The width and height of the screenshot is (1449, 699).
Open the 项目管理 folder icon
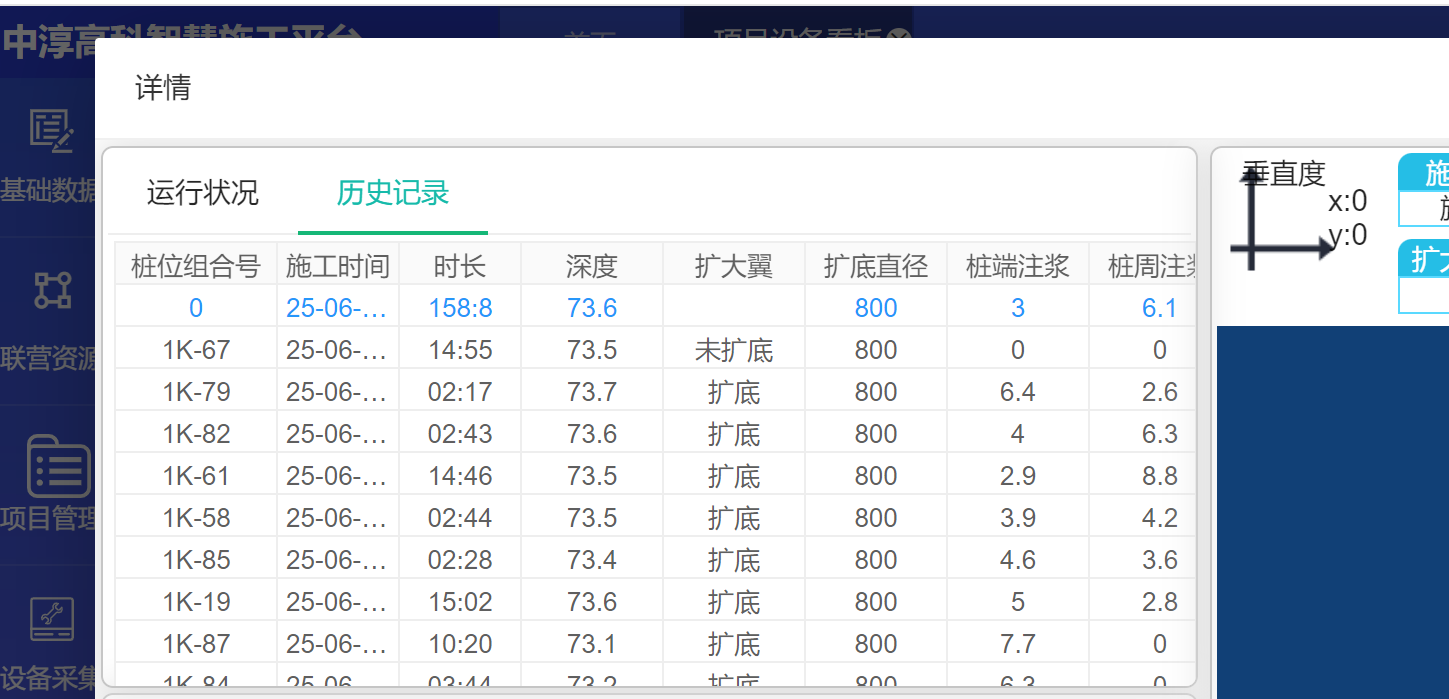coord(58,466)
